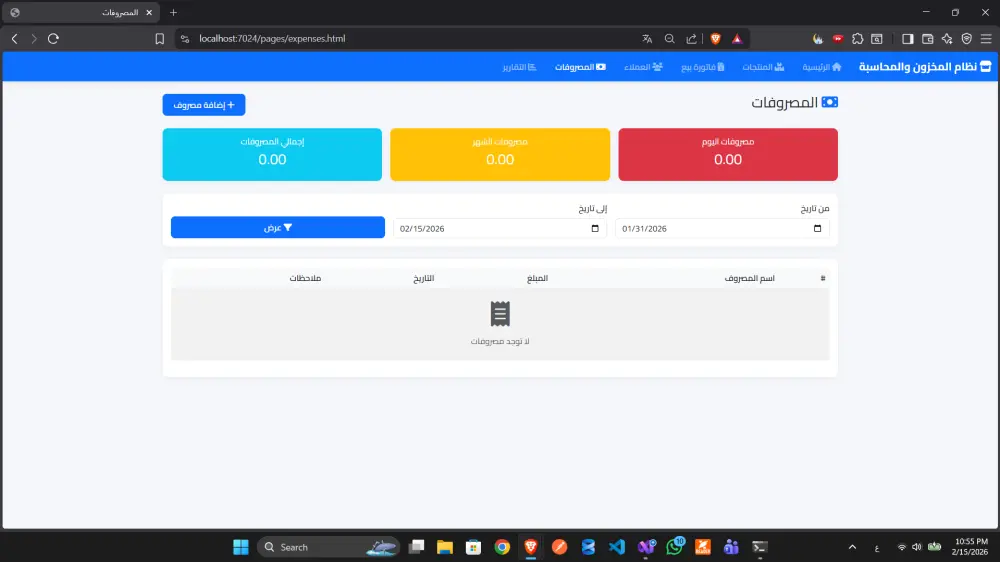Click the taskbar Search box
The height and width of the screenshot is (562, 1000).
tap(328, 547)
